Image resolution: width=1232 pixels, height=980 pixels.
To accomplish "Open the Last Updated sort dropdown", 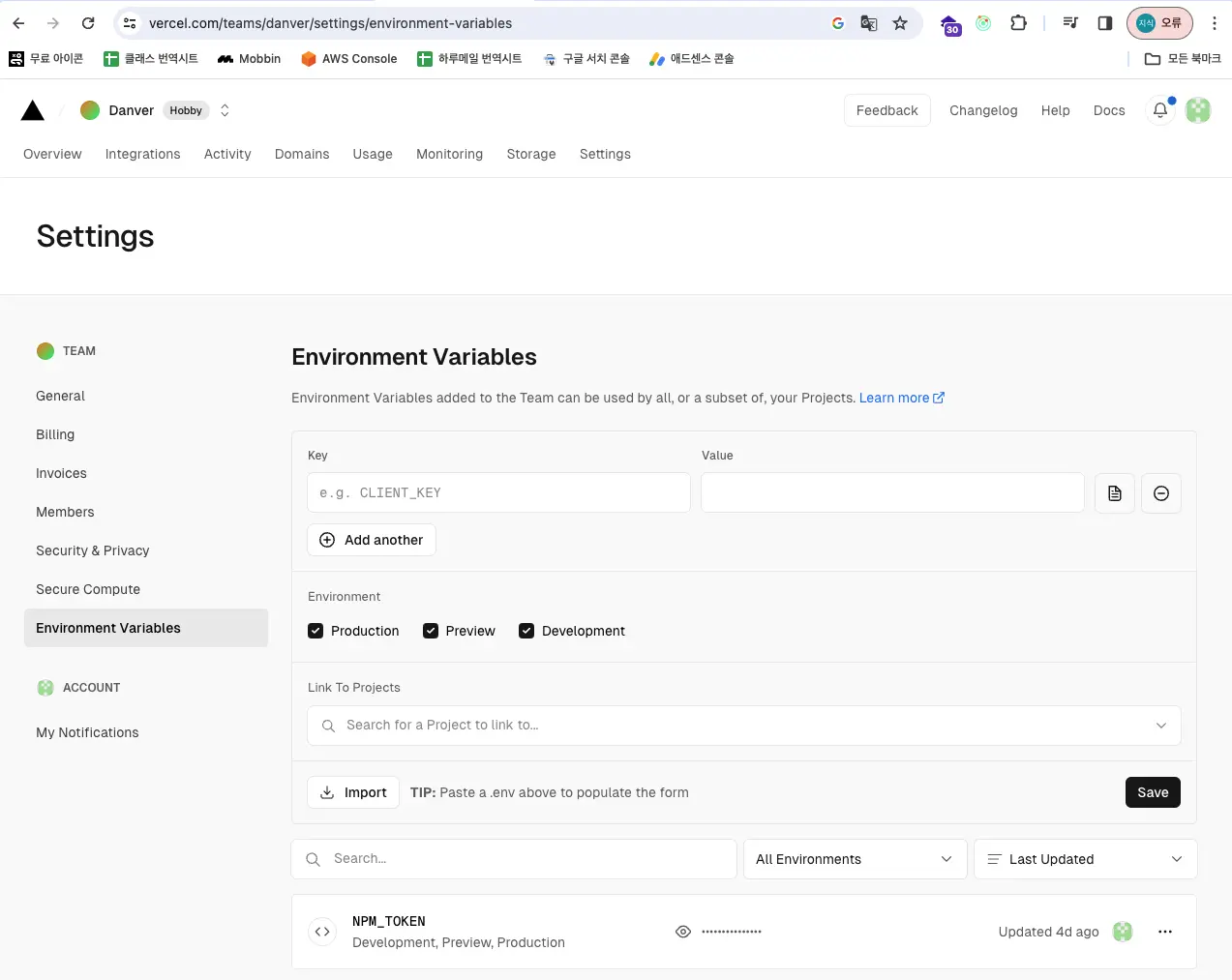I will click(x=1085, y=859).
